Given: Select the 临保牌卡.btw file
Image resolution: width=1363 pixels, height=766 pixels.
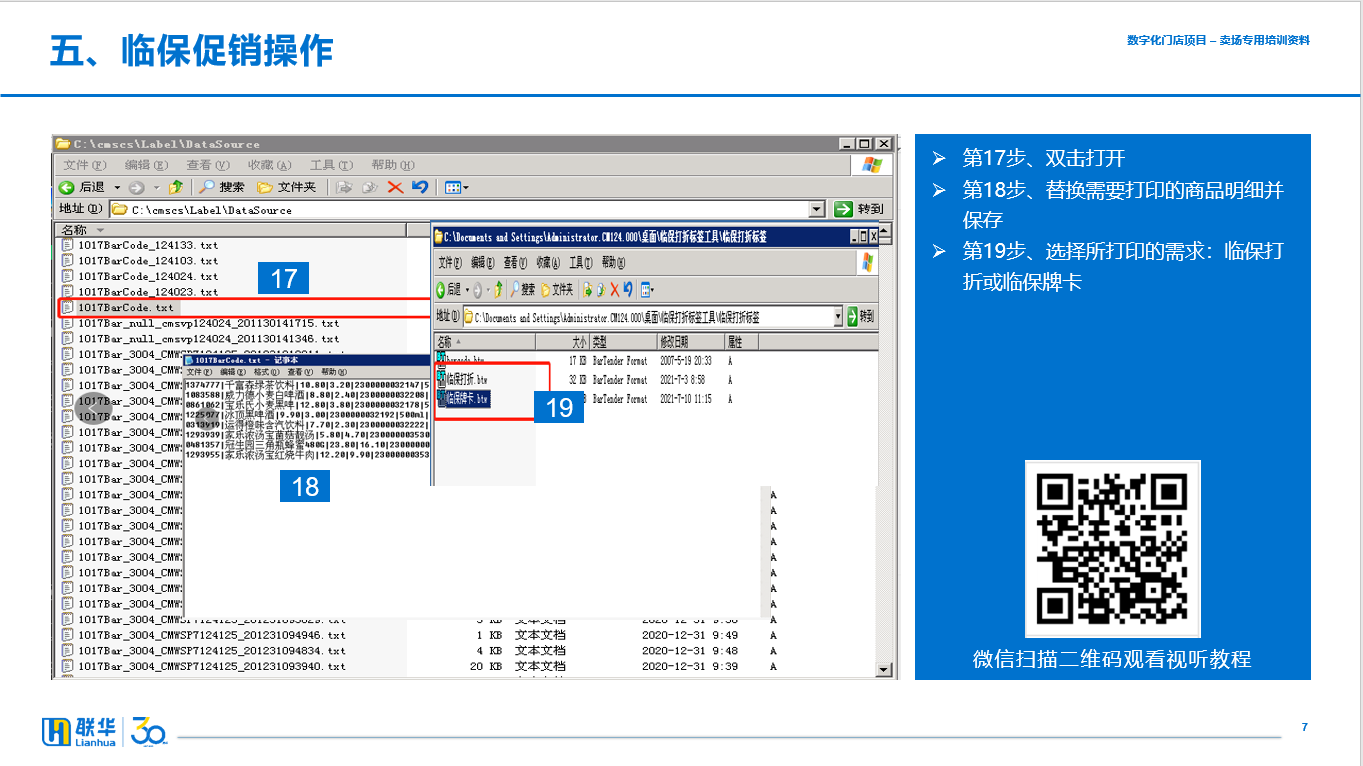Looking at the screenshot, I should (467, 399).
